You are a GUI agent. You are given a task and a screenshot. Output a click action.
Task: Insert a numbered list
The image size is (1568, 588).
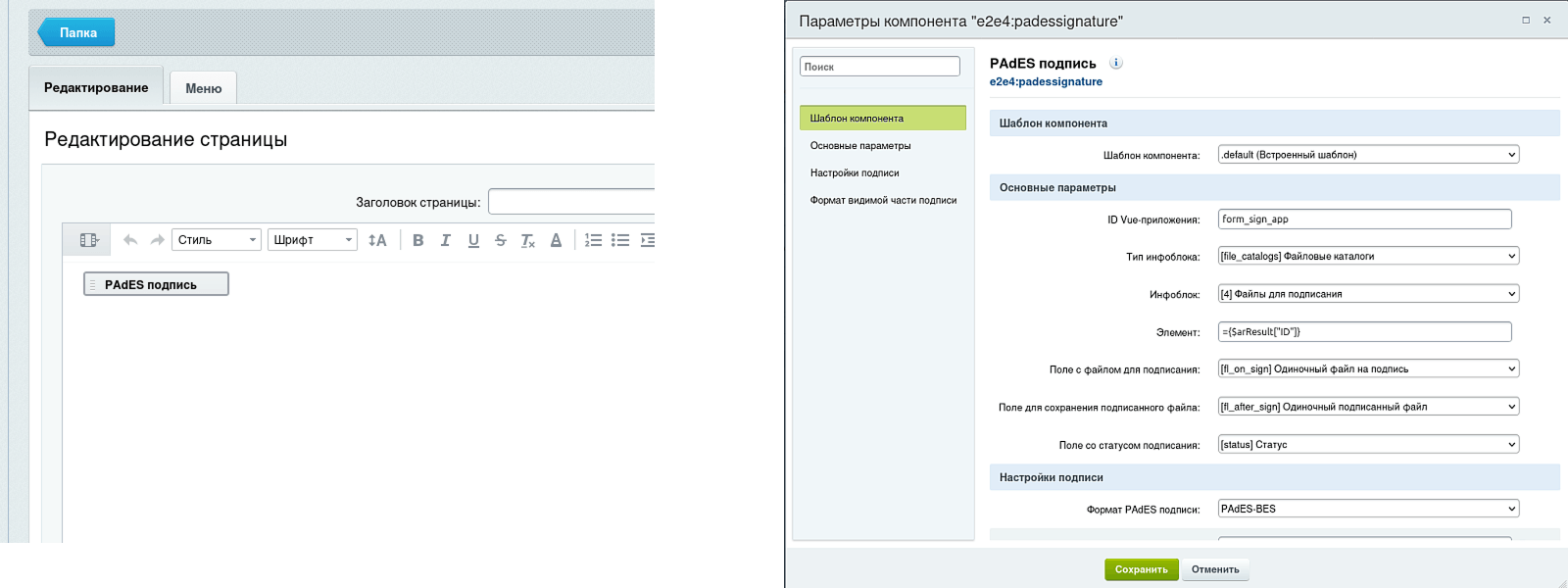point(593,240)
